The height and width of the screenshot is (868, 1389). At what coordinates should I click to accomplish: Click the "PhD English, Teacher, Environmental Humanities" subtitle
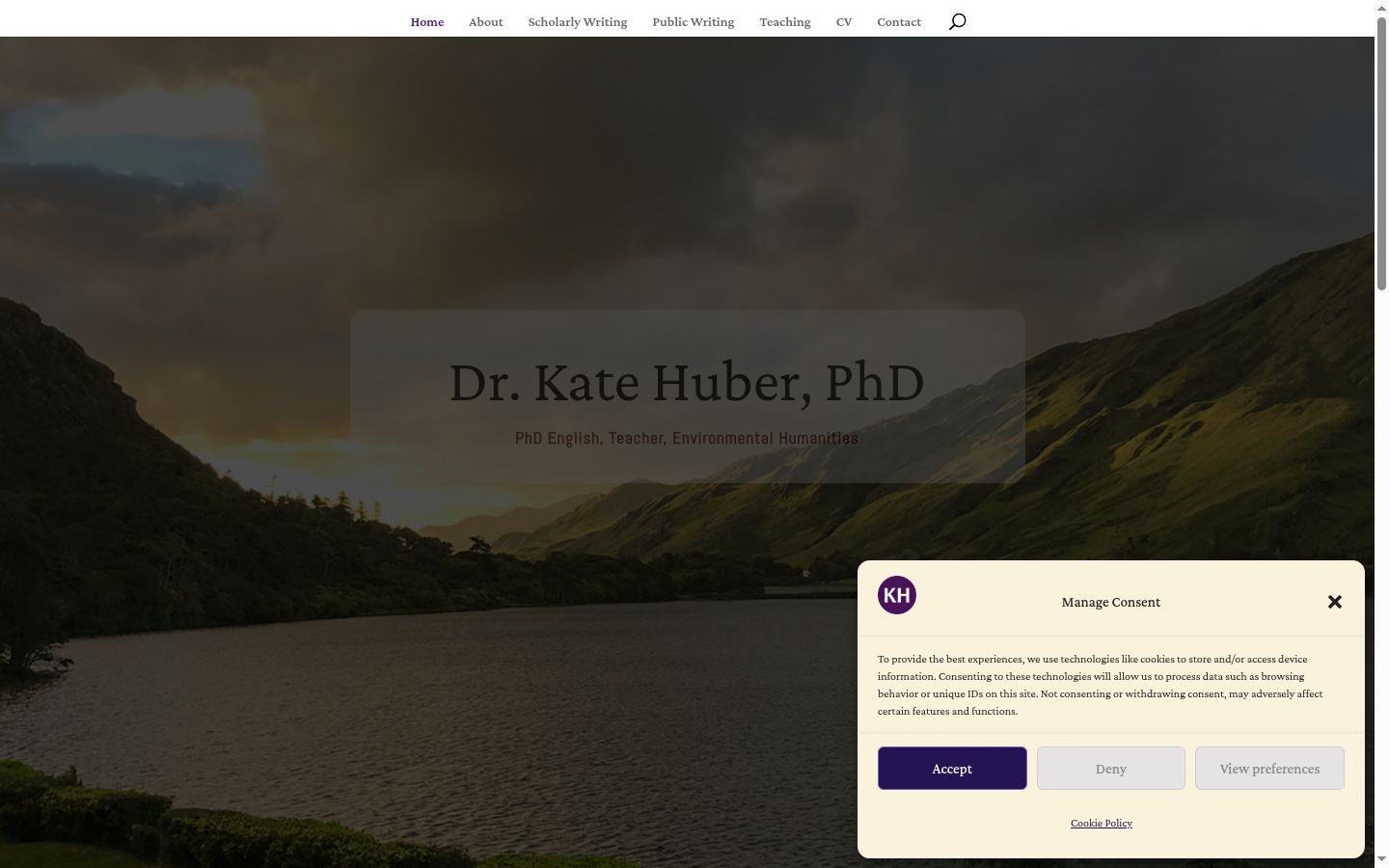click(687, 438)
